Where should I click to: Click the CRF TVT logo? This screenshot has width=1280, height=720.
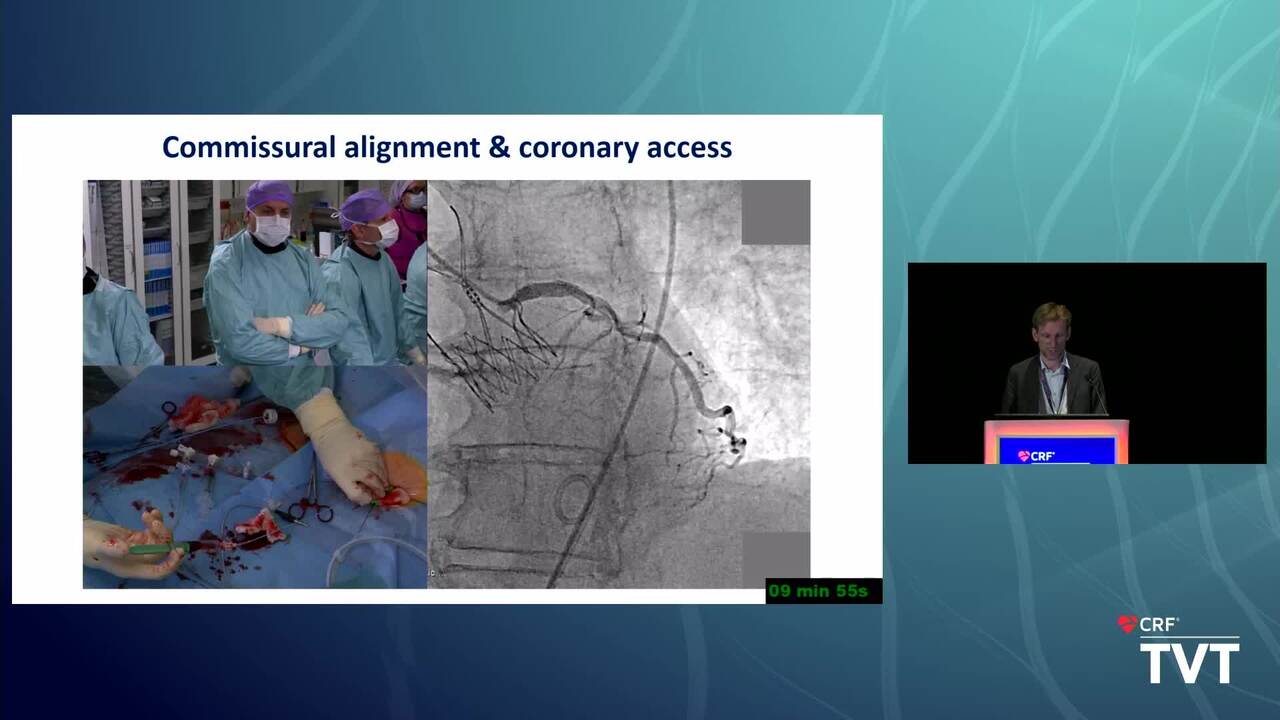[x=1179, y=650]
